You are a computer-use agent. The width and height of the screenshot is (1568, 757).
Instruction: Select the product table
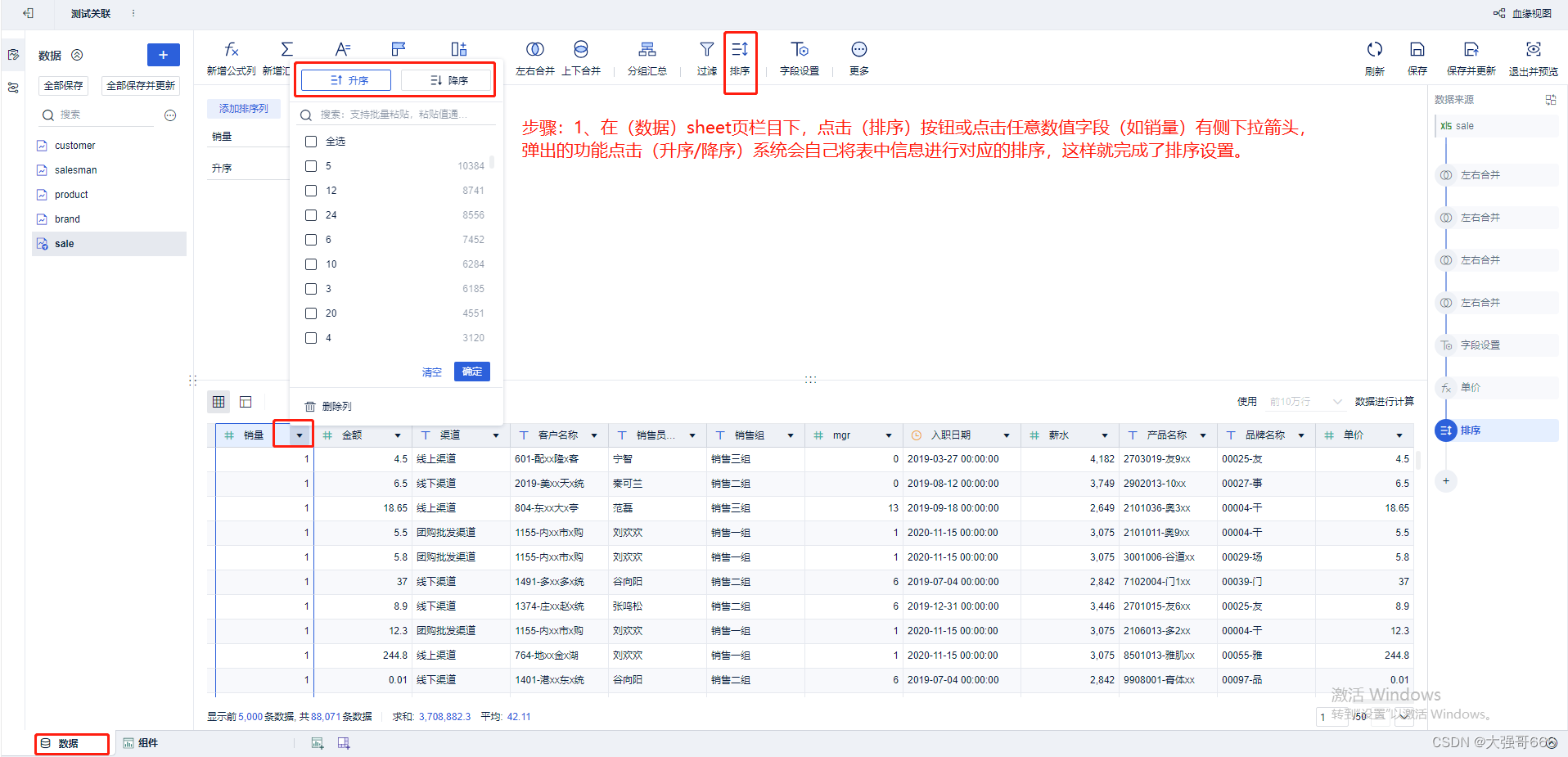click(x=110, y=195)
